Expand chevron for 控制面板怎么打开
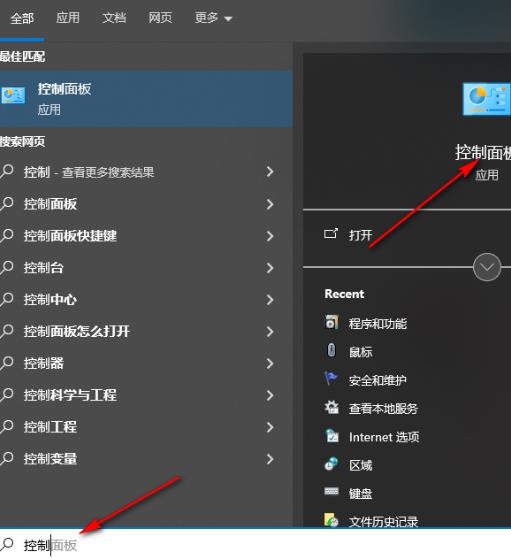This screenshot has height=558, width=511. tap(270, 331)
